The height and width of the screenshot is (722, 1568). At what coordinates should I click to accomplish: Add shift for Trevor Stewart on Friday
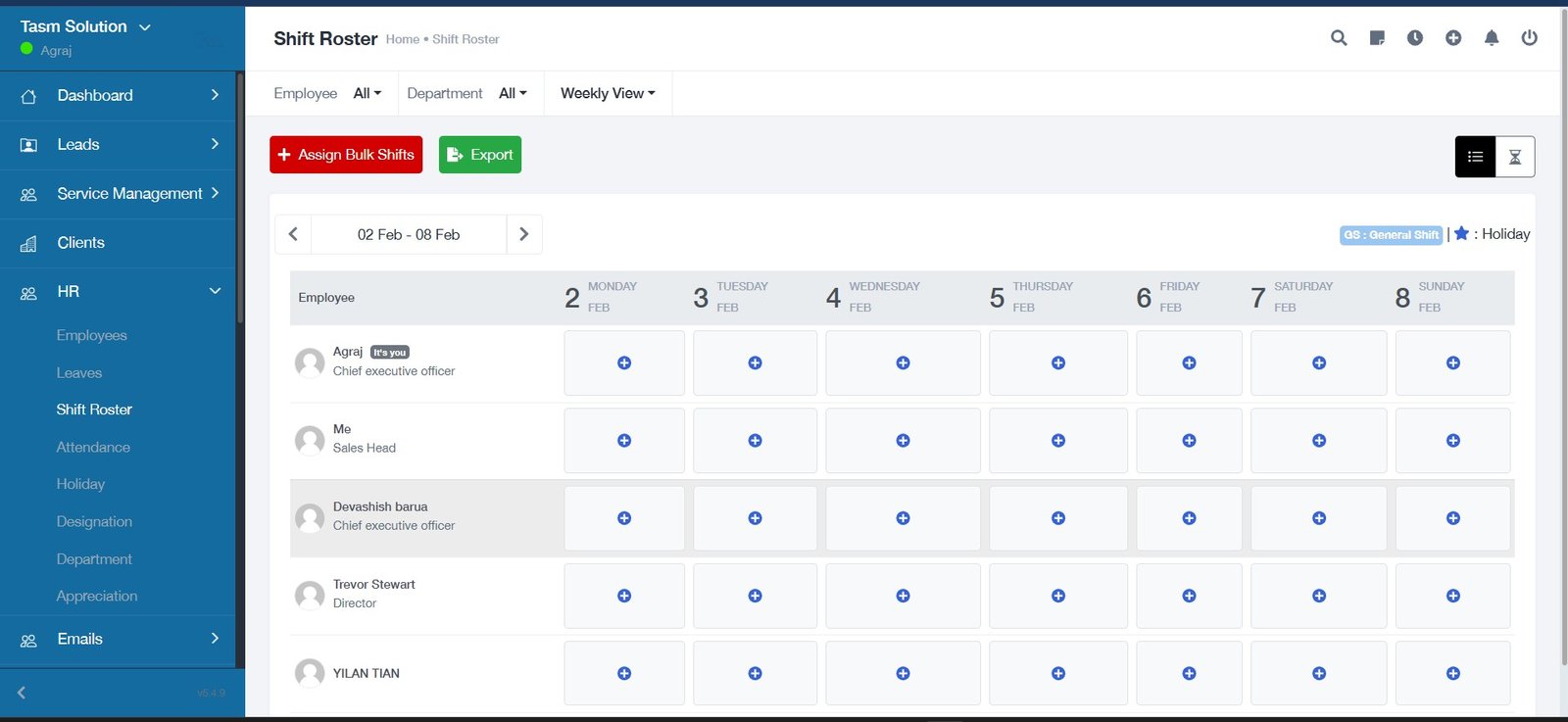(x=1189, y=596)
